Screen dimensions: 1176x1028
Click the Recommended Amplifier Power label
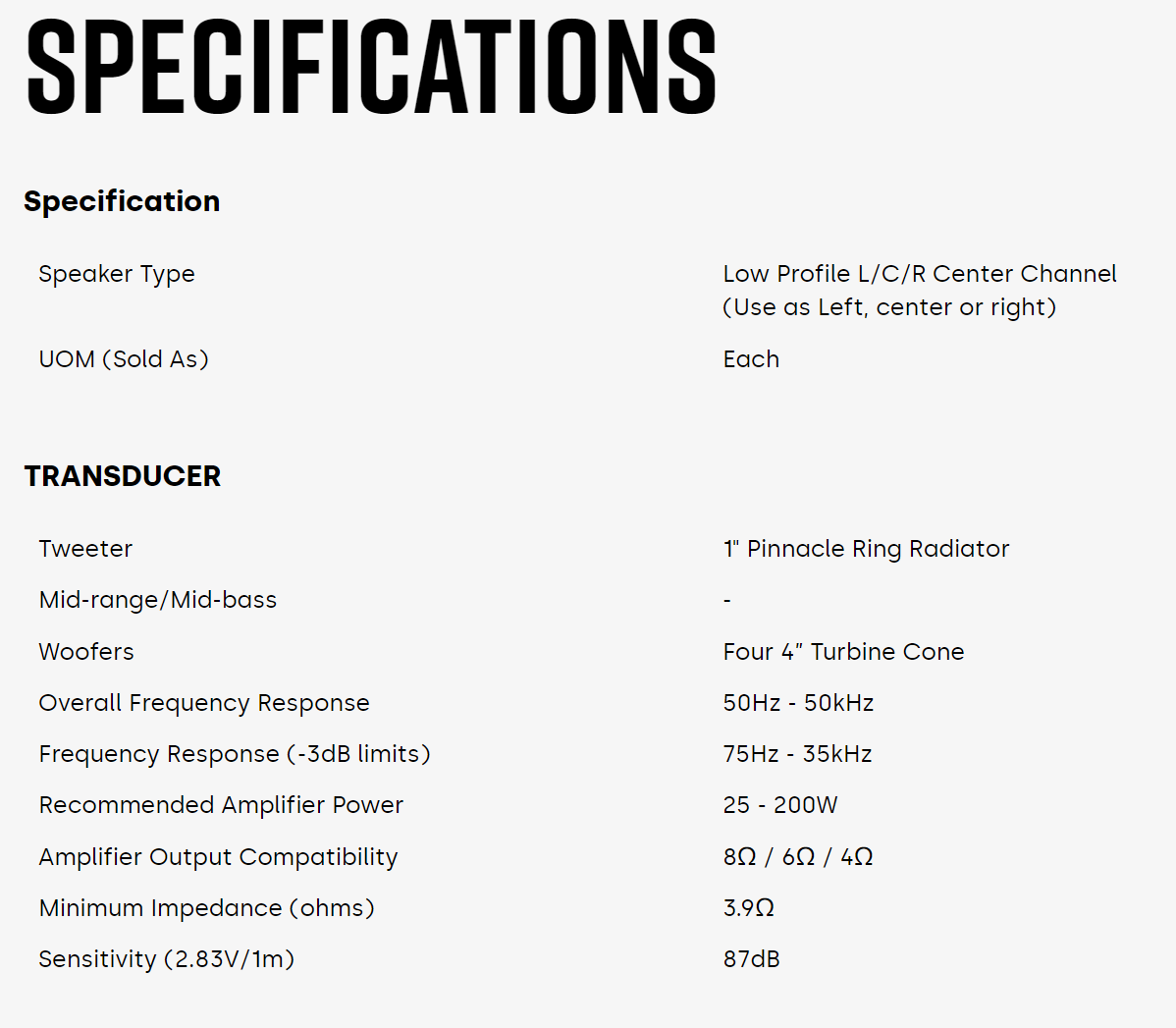point(221,805)
